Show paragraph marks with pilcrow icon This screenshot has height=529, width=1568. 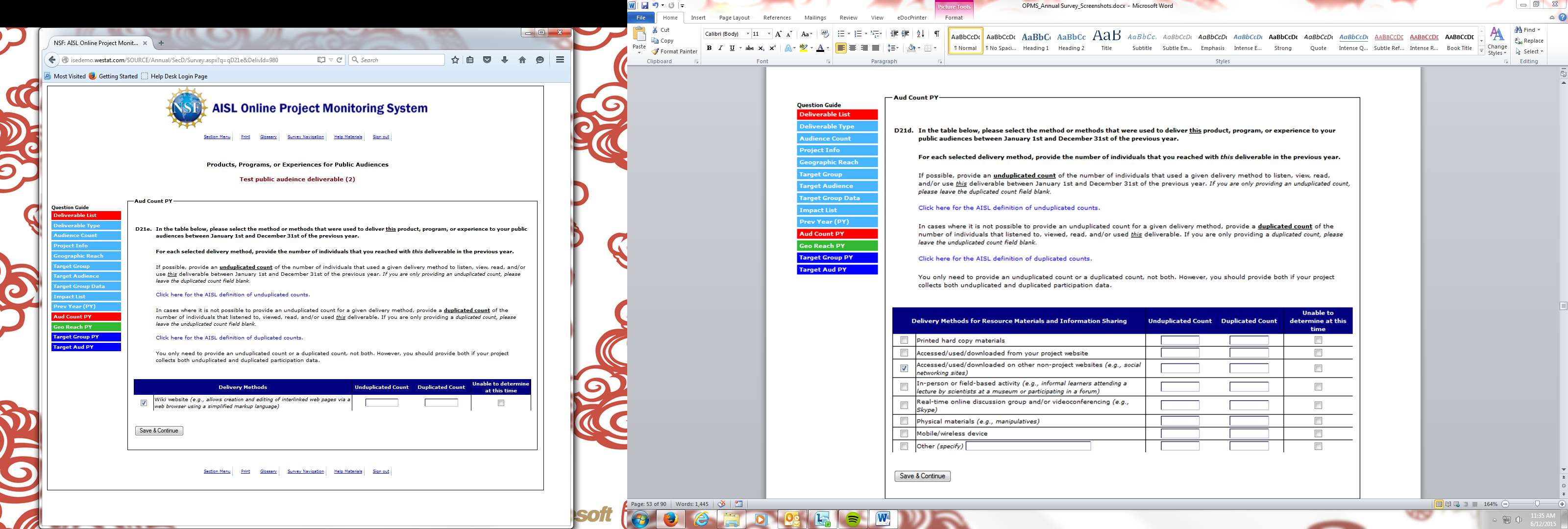click(x=936, y=34)
